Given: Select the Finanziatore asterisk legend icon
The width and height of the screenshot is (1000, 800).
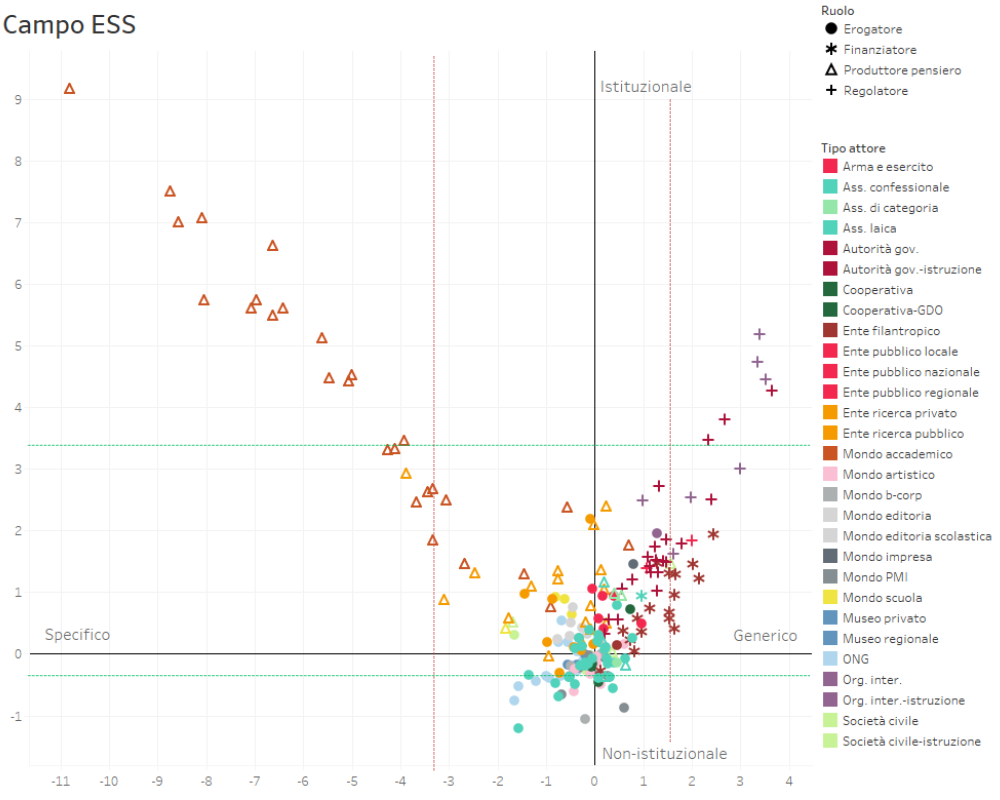Looking at the screenshot, I should click(x=829, y=50).
